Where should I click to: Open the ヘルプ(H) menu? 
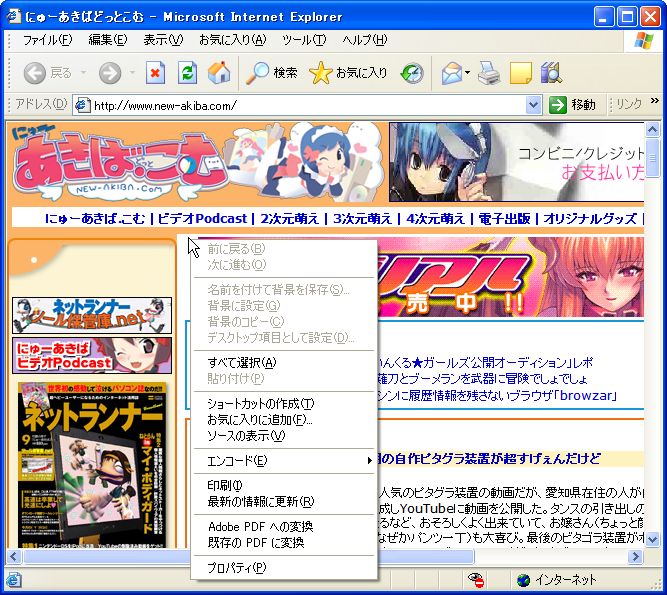pyautogui.click(x=365, y=40)
